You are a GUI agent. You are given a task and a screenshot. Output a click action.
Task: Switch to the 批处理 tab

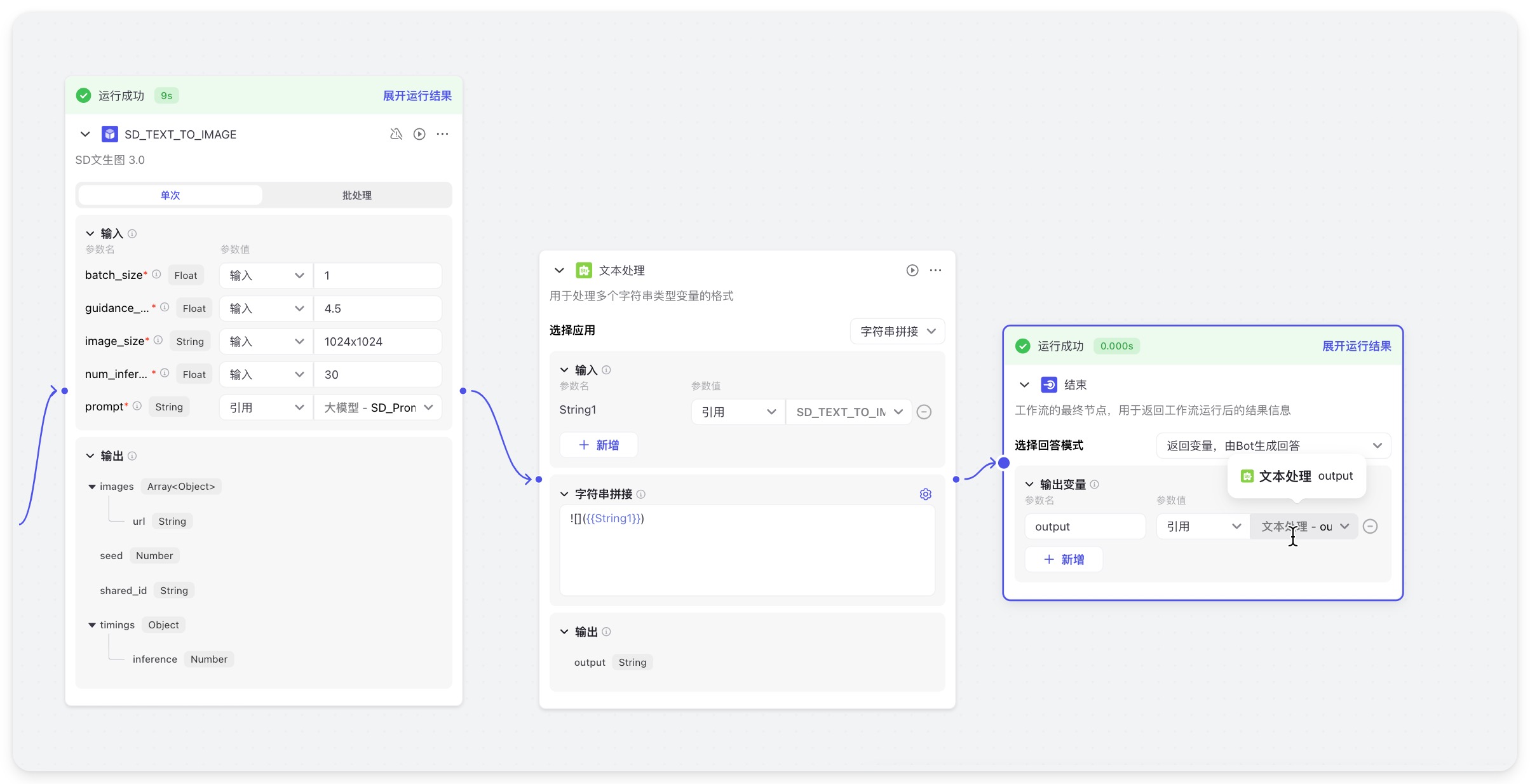[x=356, y=196]
